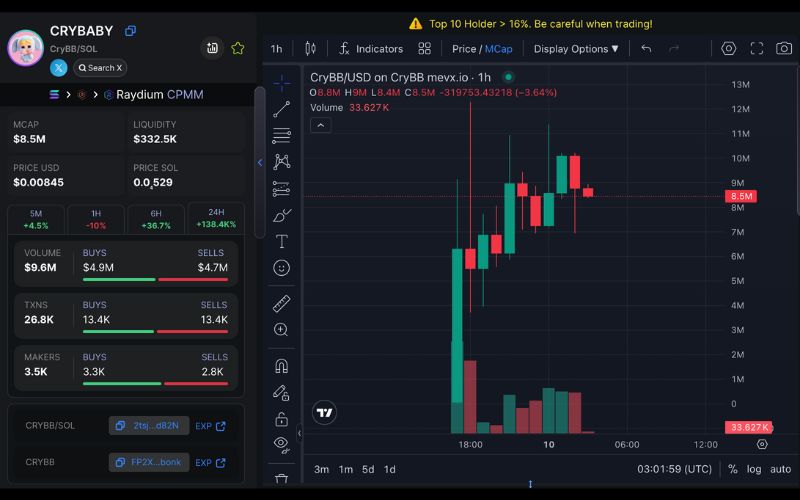This screenshot has height=500, width=800.
Task: Set the 5d date range
Action: 368,469
